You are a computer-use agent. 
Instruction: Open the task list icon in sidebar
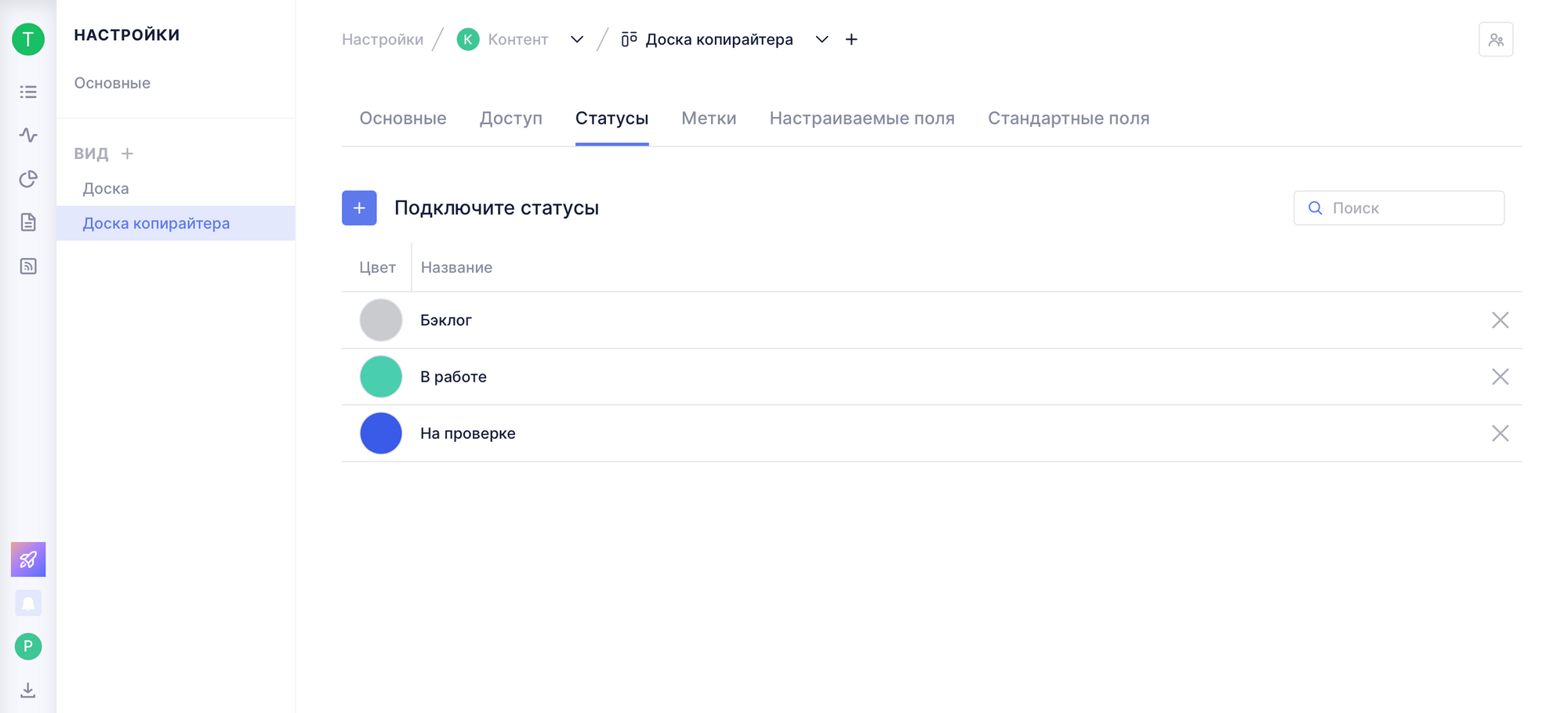(28, 92)
